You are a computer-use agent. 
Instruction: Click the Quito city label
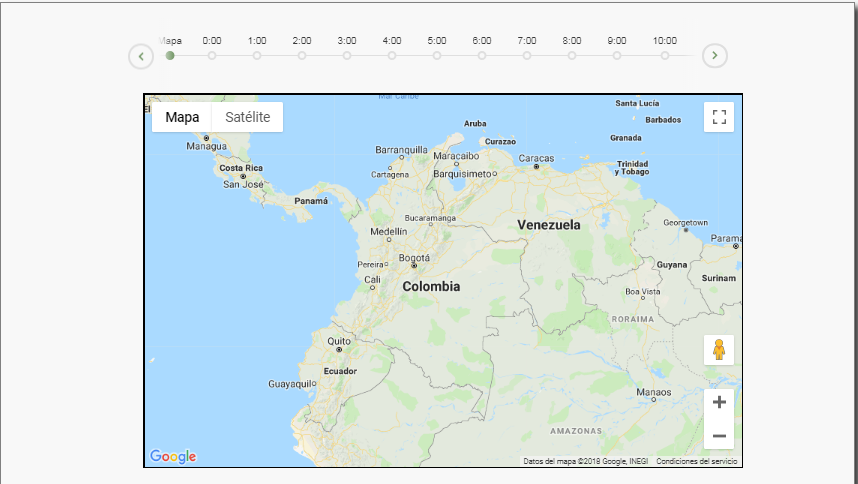click(339, 341)
